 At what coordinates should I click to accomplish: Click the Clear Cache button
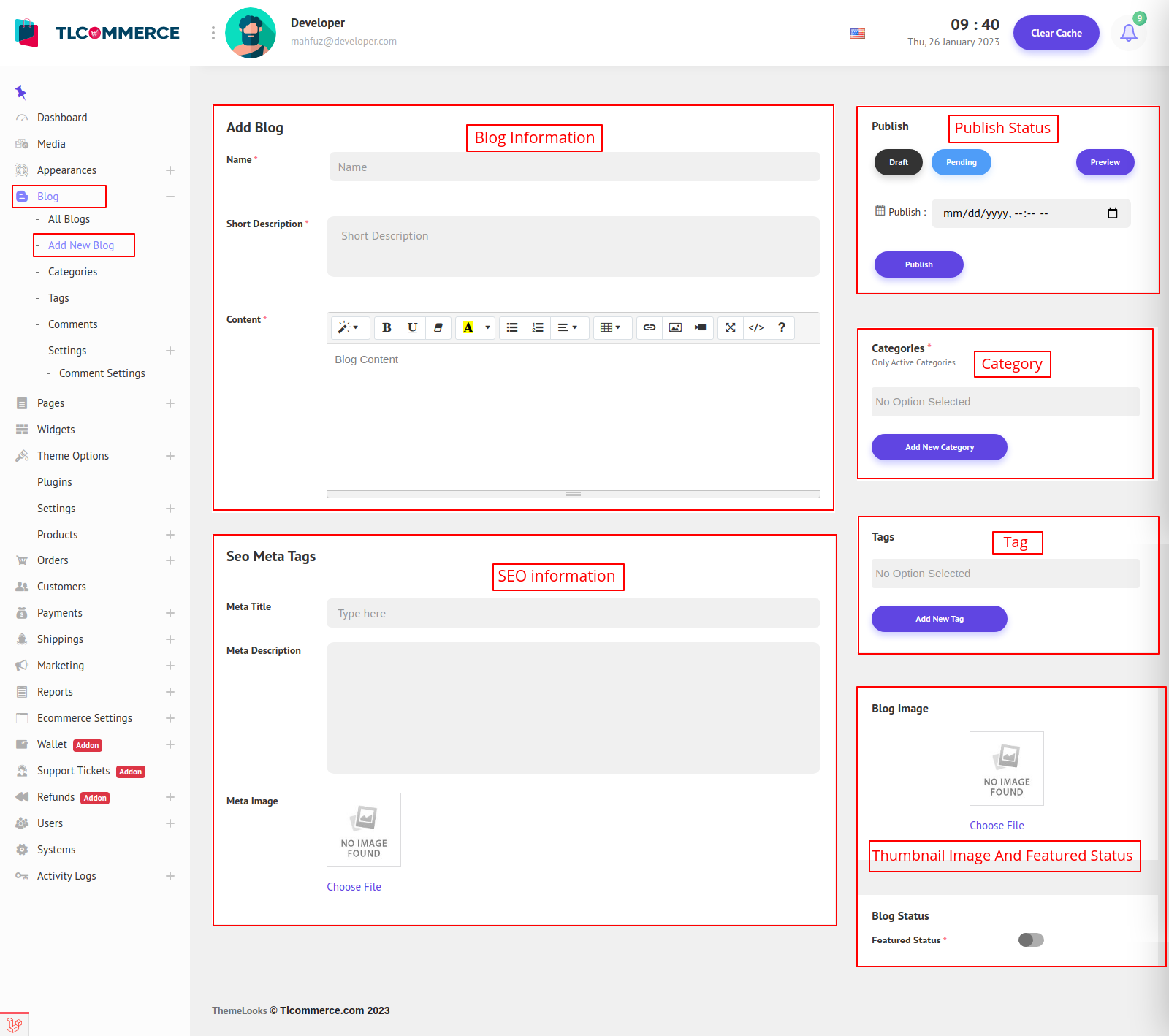(x=1056, y=33)
